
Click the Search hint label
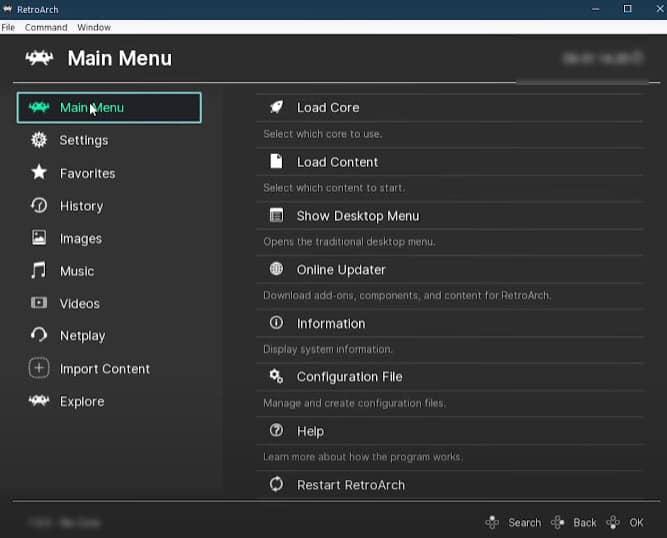pos(524,523)
